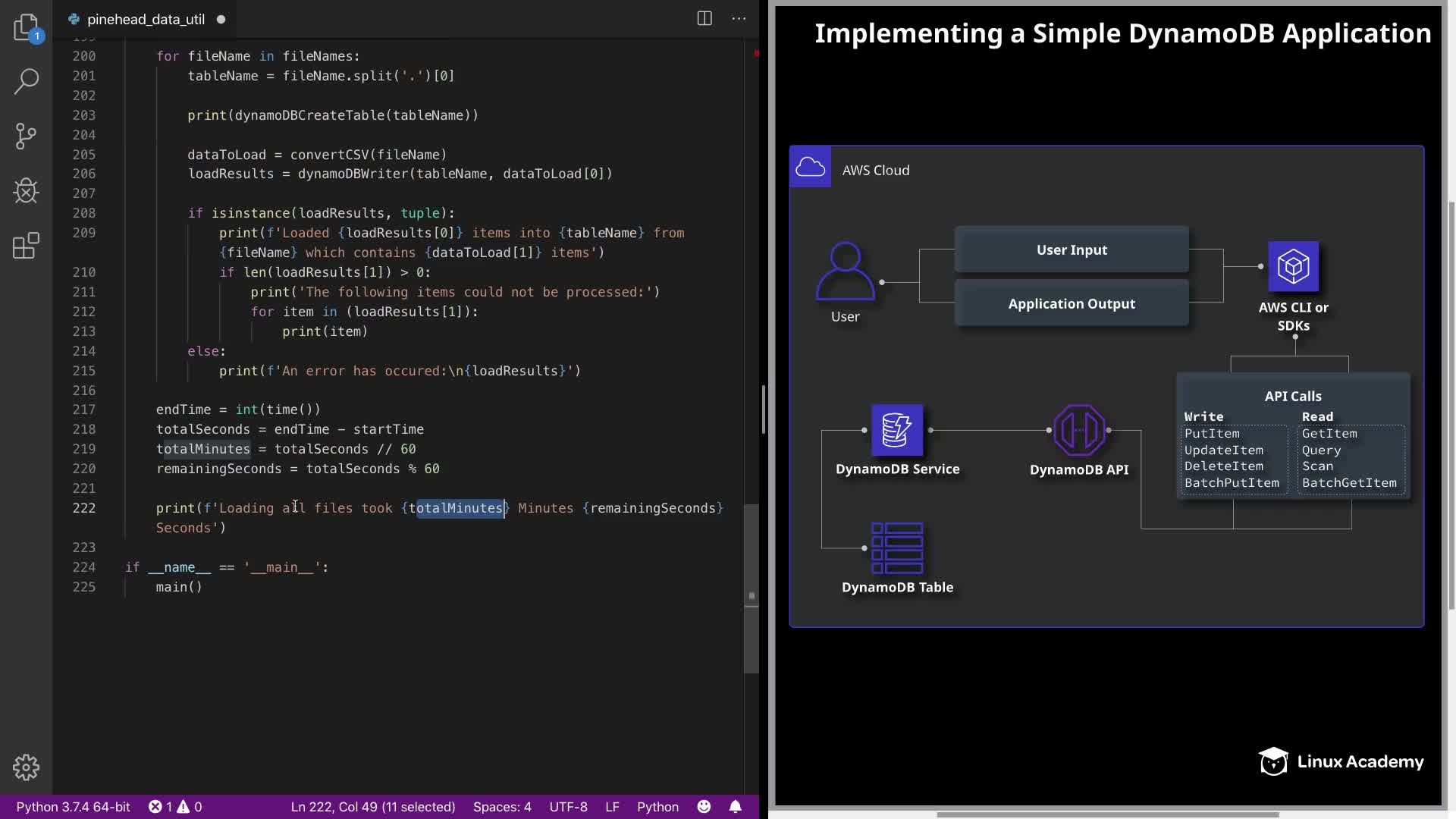Click the unsaved dot on editor tab
Screen dimensions: 1456x819
pyautogui.click(x=221, y=20)
